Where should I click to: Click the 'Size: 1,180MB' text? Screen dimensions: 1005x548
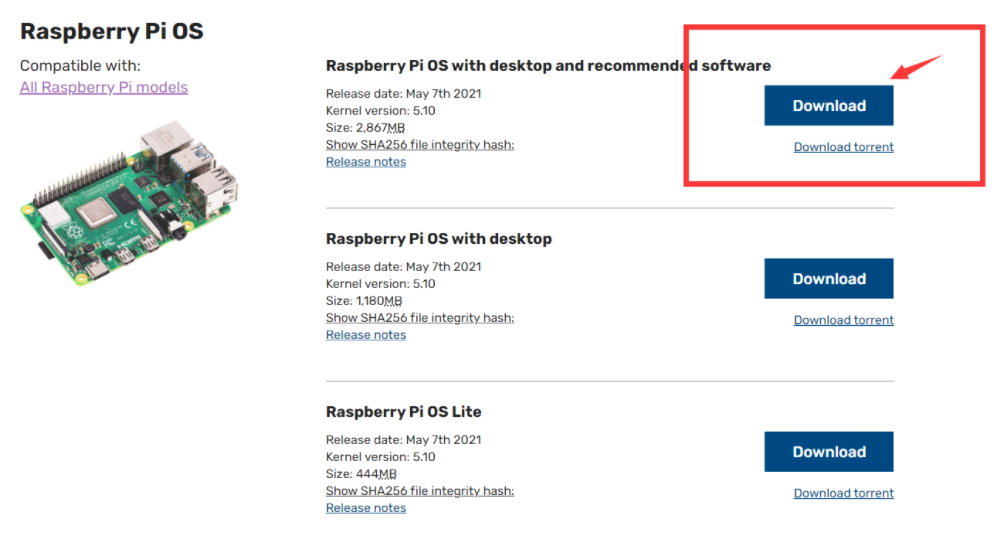364,301
